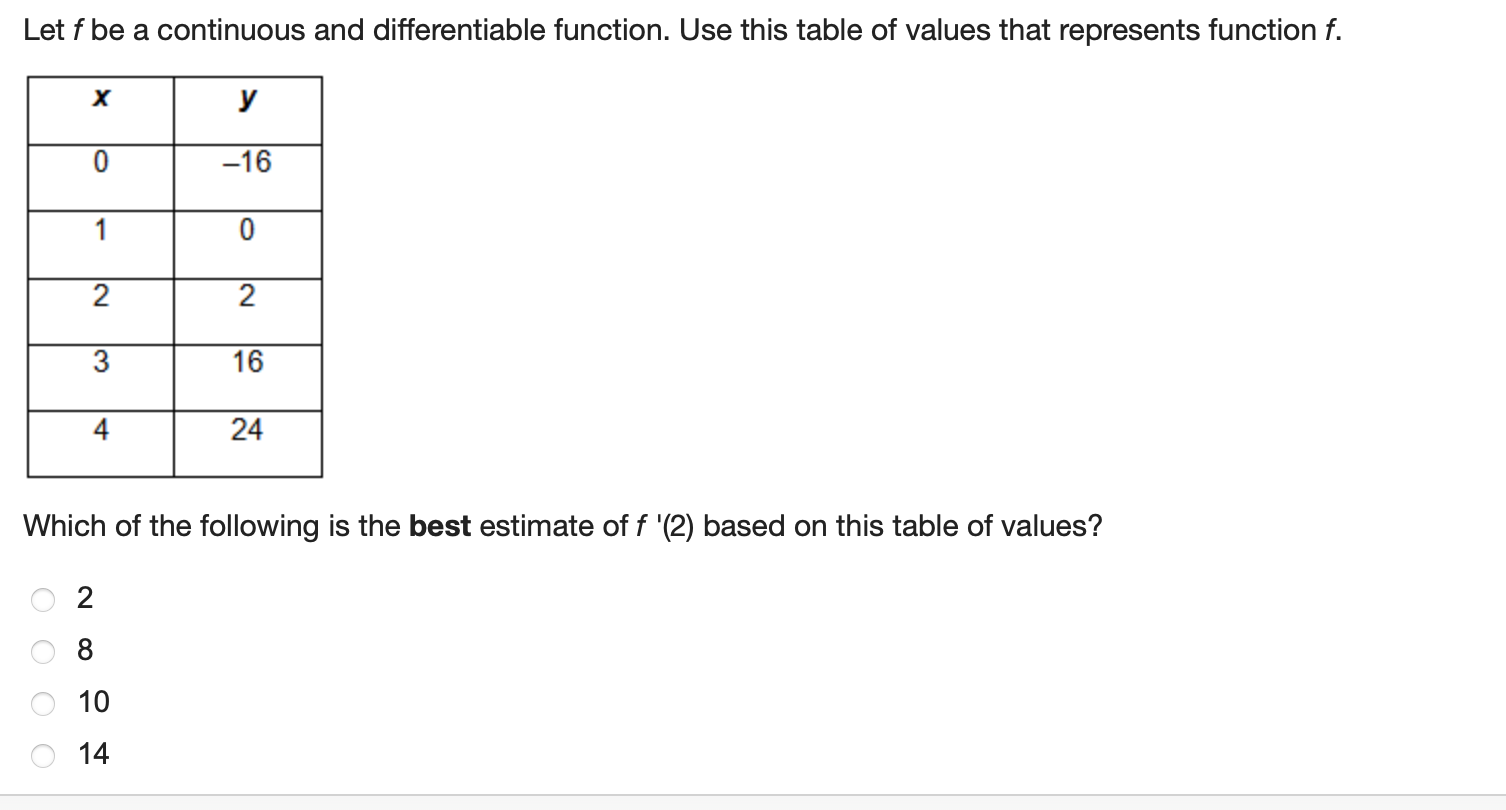Click the table cell with value 16
The image size is (1506, 810).
pyautogui.click(x=245, y=360)
